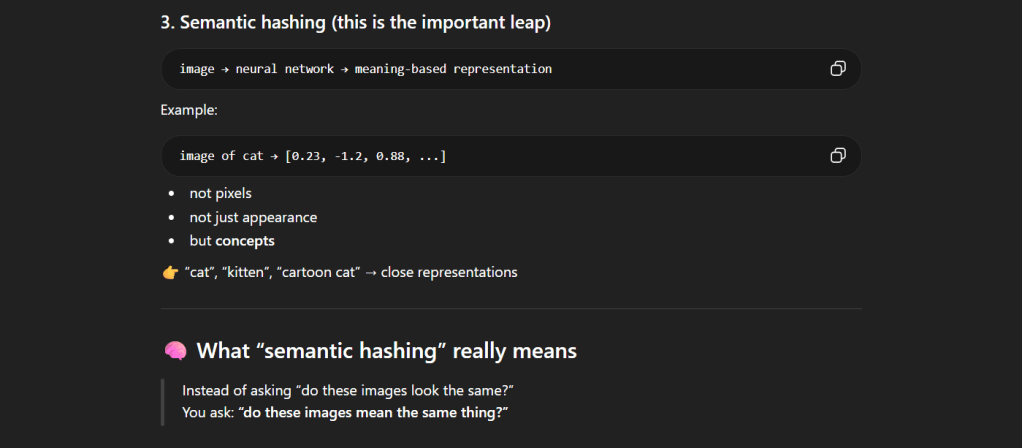Click "image of cat" in the second code block
The height and width of the screenshot is (448, 1022).
point(221,156)
